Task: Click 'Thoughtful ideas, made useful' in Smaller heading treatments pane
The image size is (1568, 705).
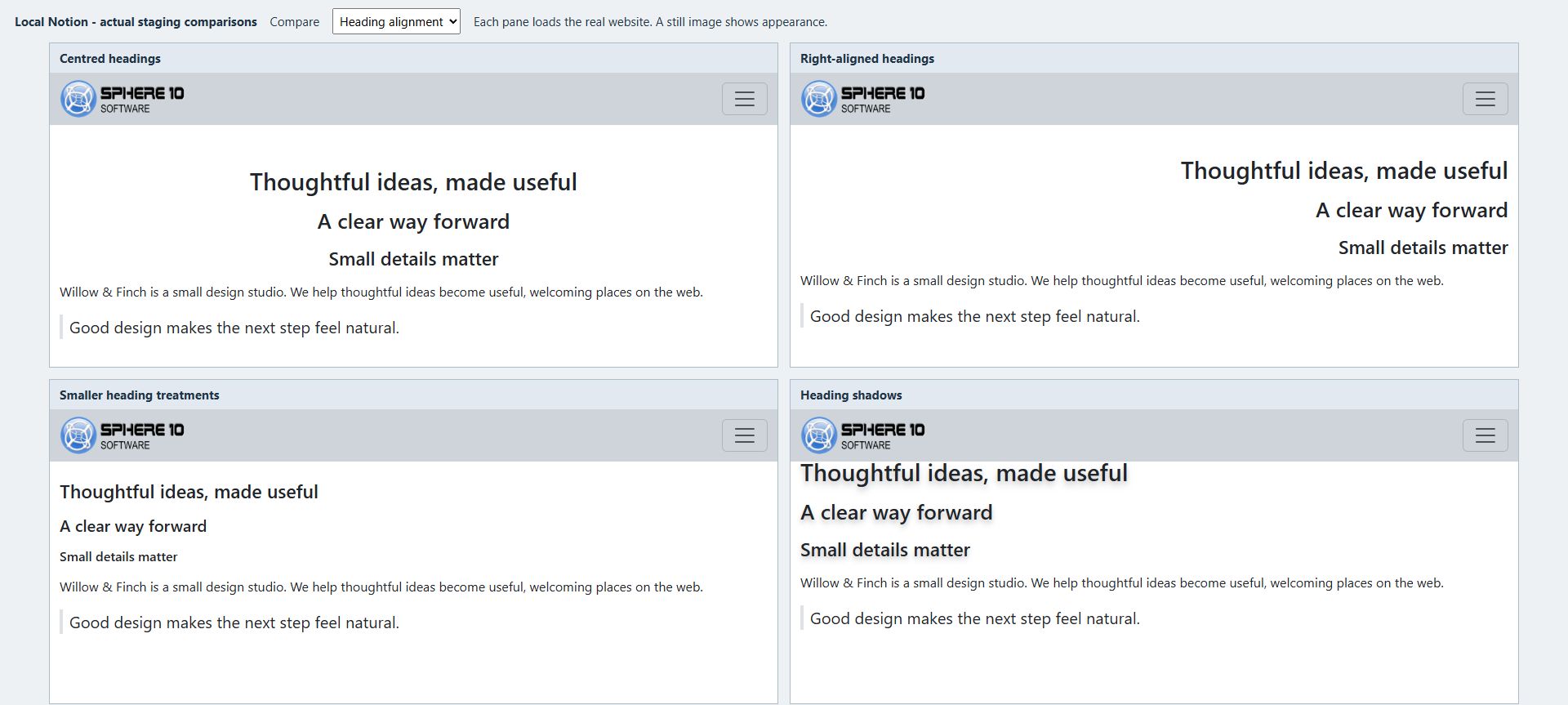Action: (x=189, y=492)
